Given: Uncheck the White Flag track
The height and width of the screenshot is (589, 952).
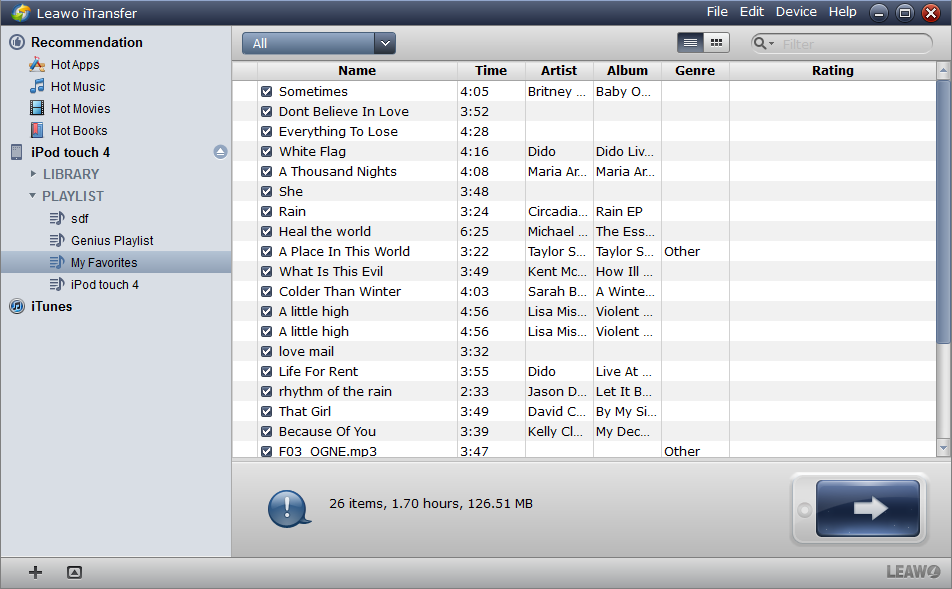Looking at the screenshot, I should (x=266, y=151).
